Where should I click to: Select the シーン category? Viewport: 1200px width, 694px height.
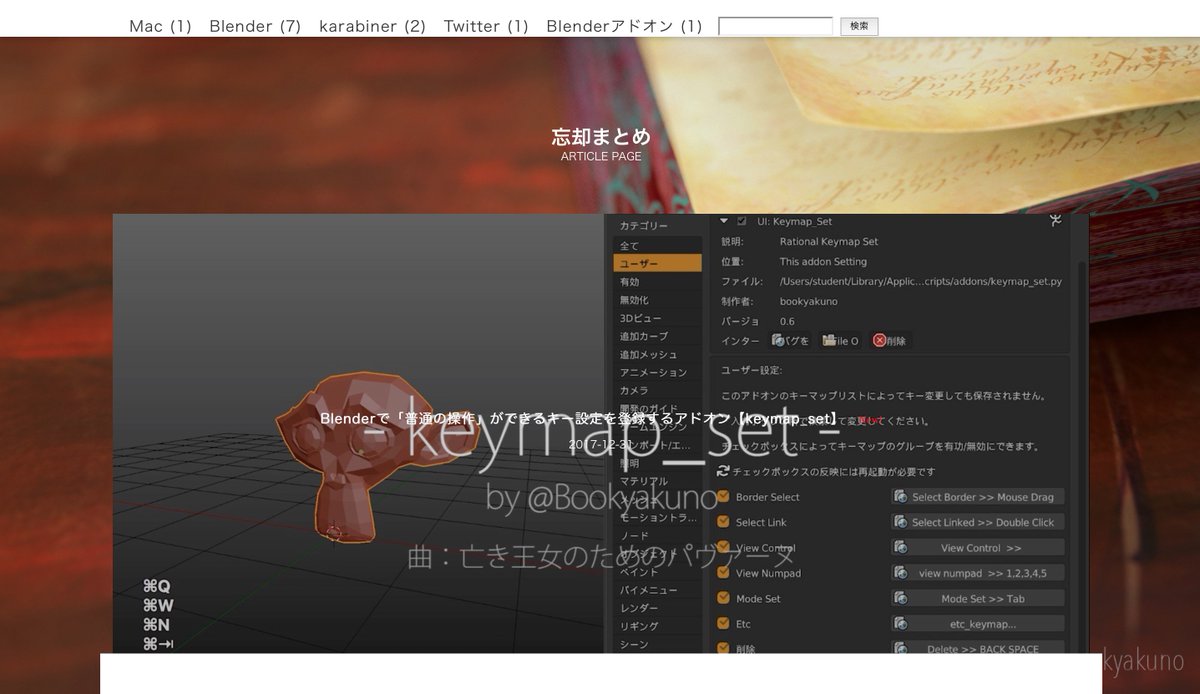pos(657,644)
